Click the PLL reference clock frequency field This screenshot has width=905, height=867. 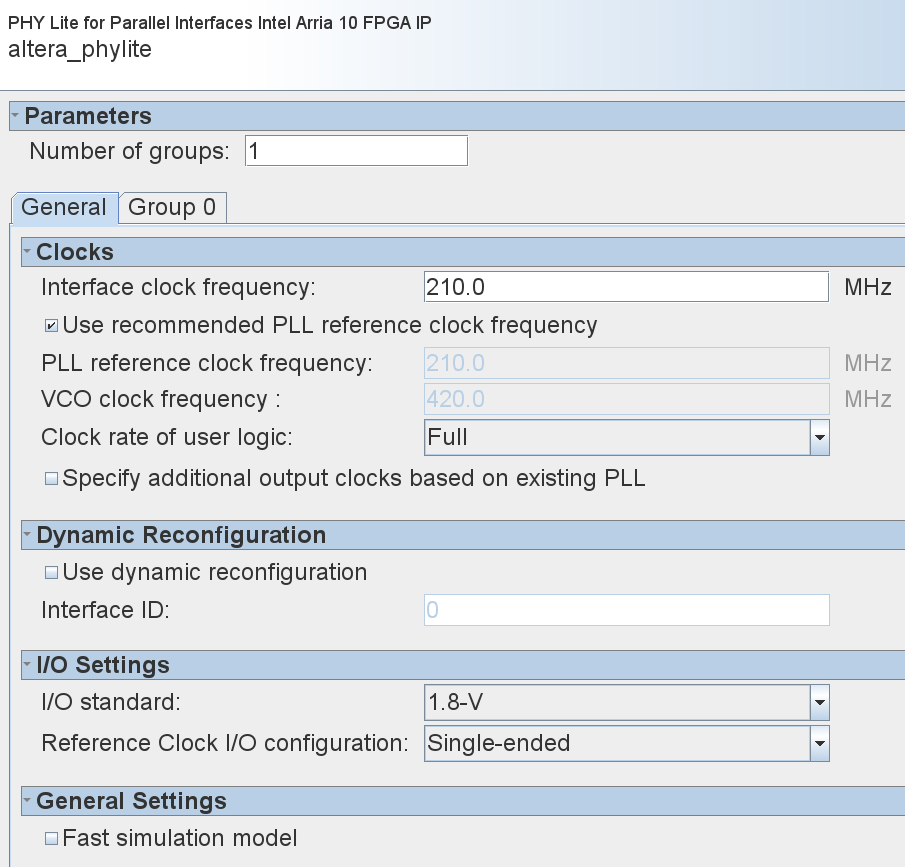(x=626, y=363)
